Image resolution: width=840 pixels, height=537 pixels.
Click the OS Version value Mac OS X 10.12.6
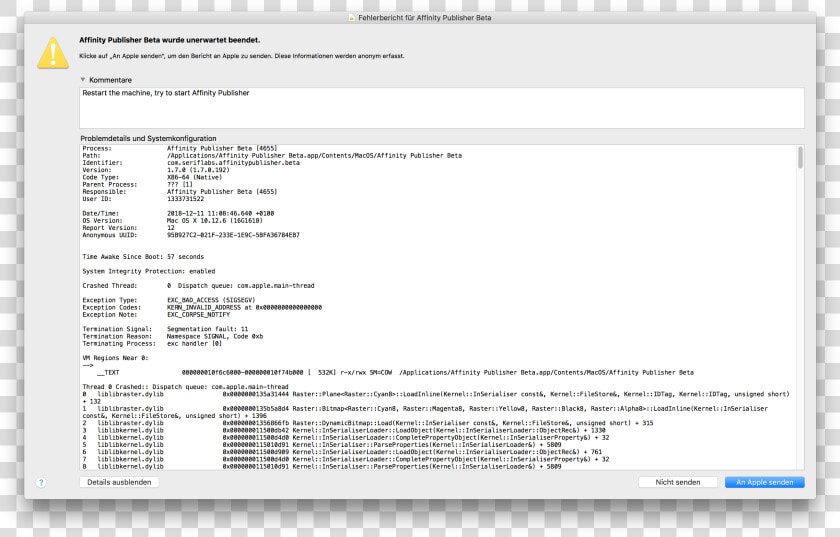click(x=214, y=221)
